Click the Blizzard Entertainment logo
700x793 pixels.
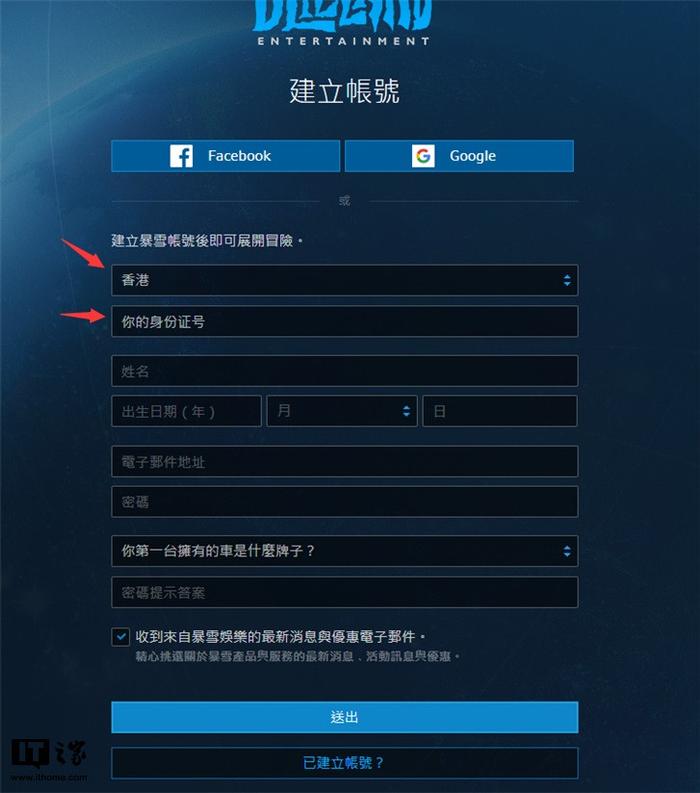pos(343,24)
